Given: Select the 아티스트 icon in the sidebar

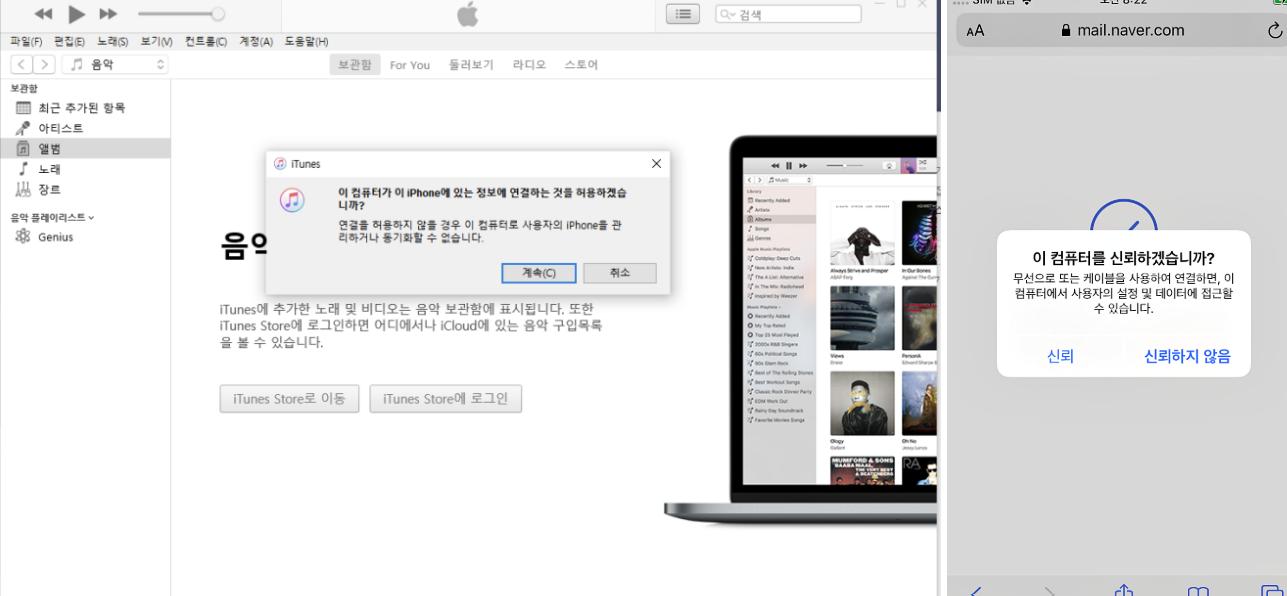Looking at the screenshot, I should (x=23, y=128).
